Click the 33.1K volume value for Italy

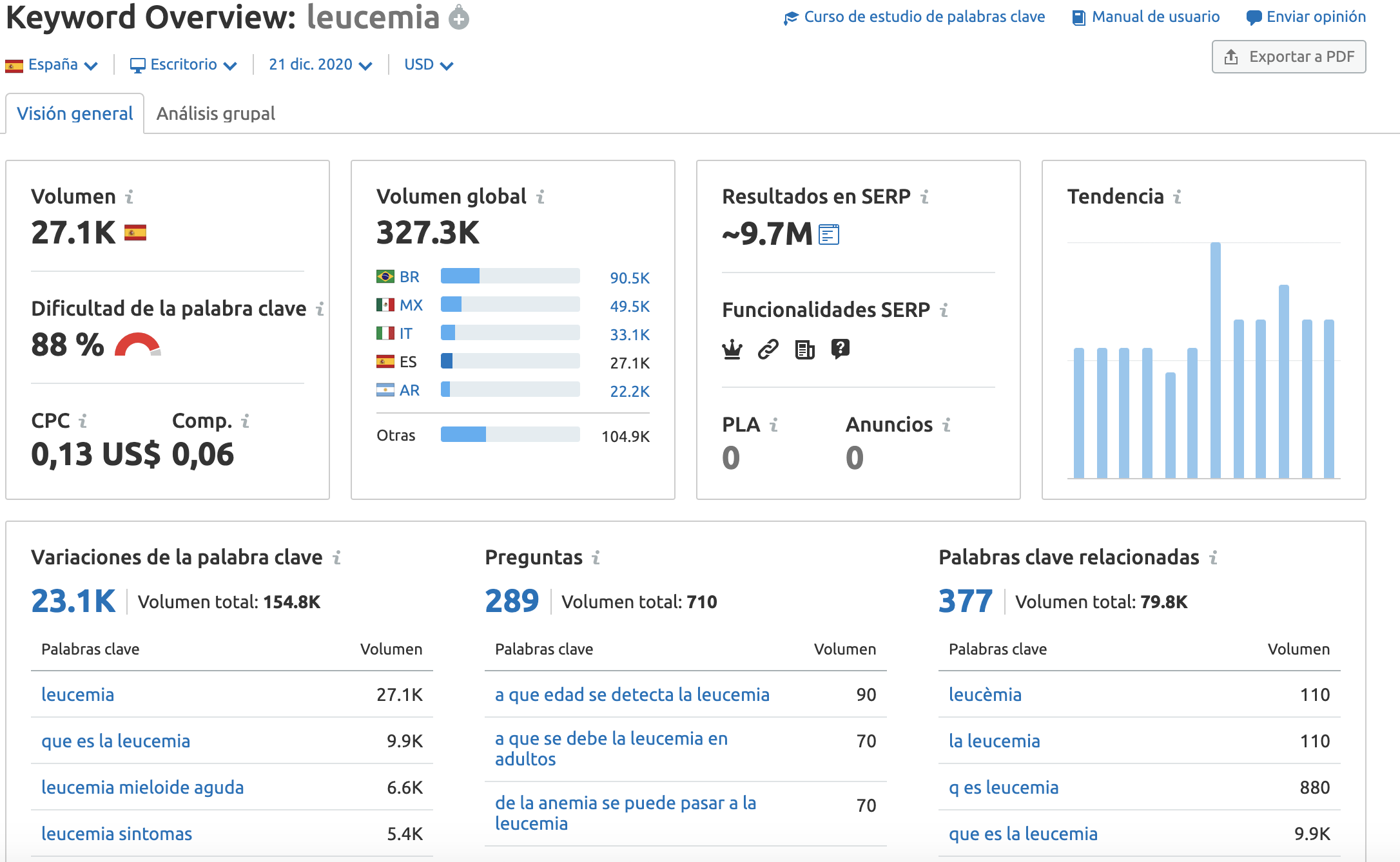click(x=630, y=335)
